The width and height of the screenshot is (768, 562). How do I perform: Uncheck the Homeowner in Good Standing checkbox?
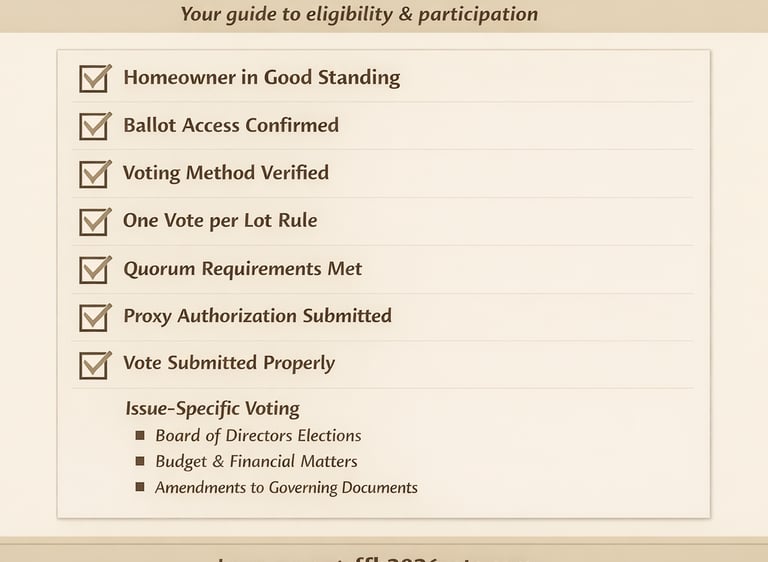click(x=94, y=79)
